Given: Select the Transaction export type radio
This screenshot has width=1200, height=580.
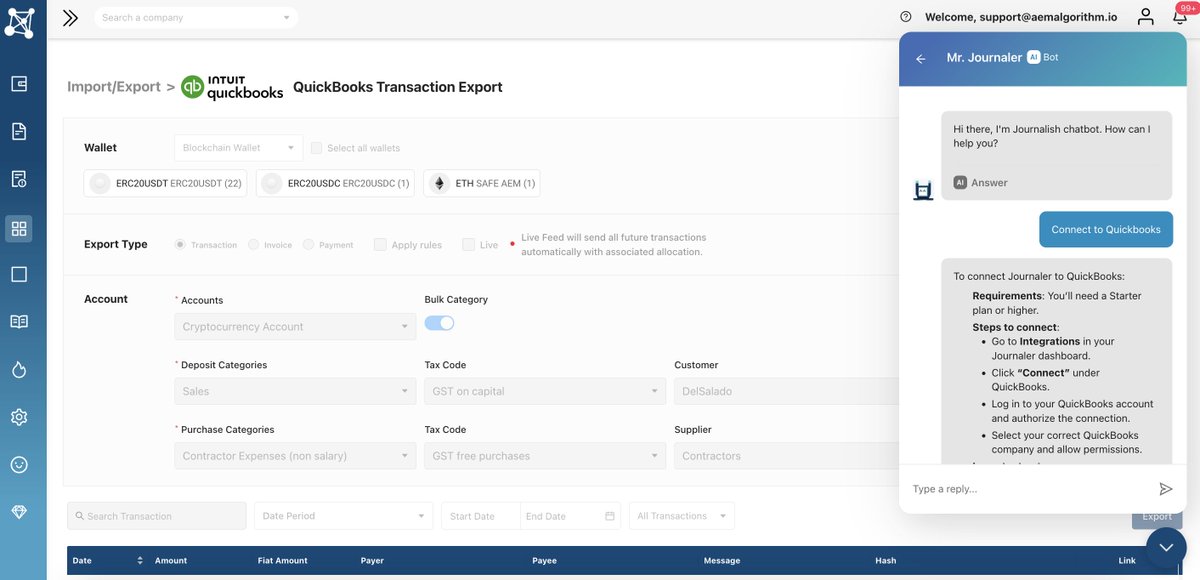Looking at the screenshot, I should point(180,244).
